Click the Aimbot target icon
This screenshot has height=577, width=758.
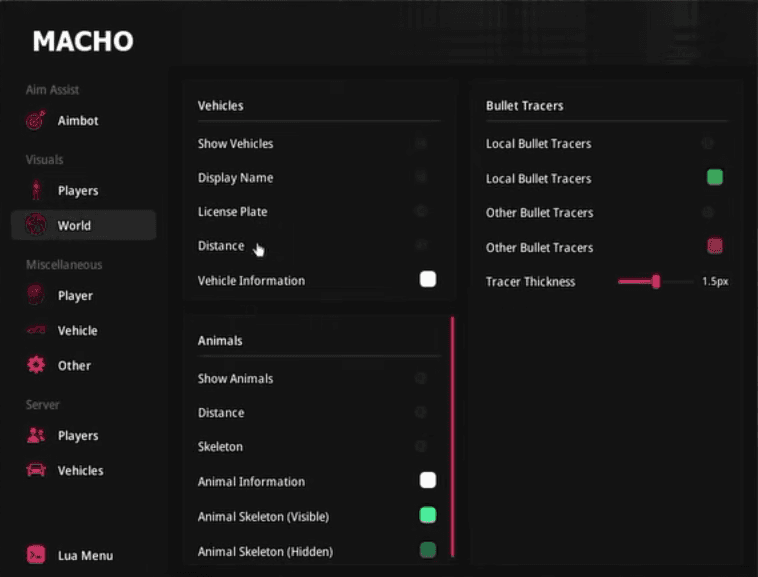click(x=36, y=120)
